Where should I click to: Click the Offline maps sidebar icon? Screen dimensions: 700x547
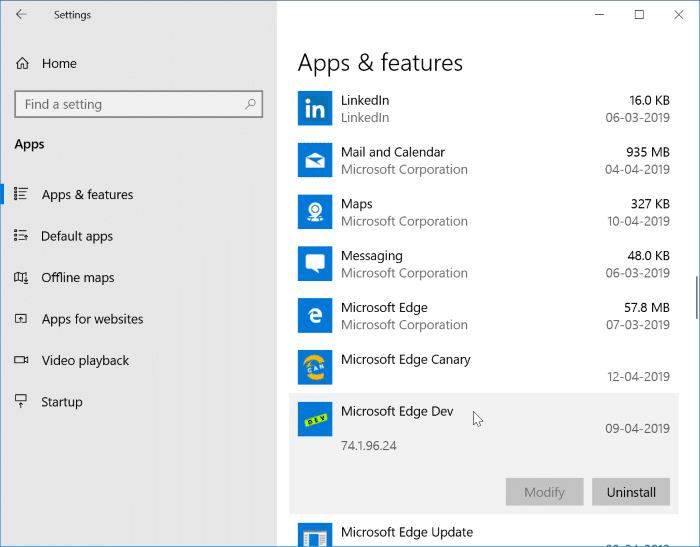coord(21,277)
